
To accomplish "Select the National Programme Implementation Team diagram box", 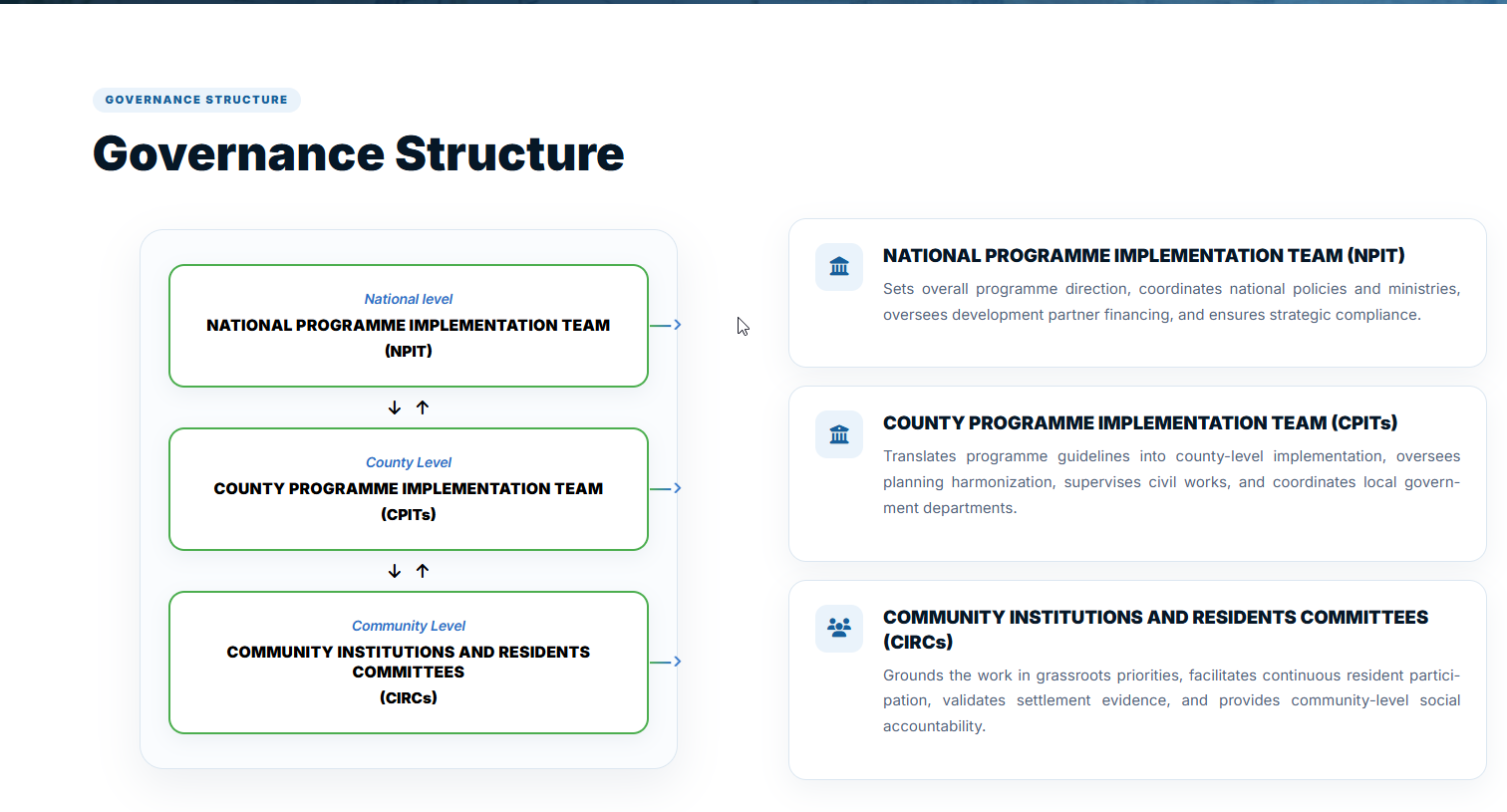I will click(409, 326).
